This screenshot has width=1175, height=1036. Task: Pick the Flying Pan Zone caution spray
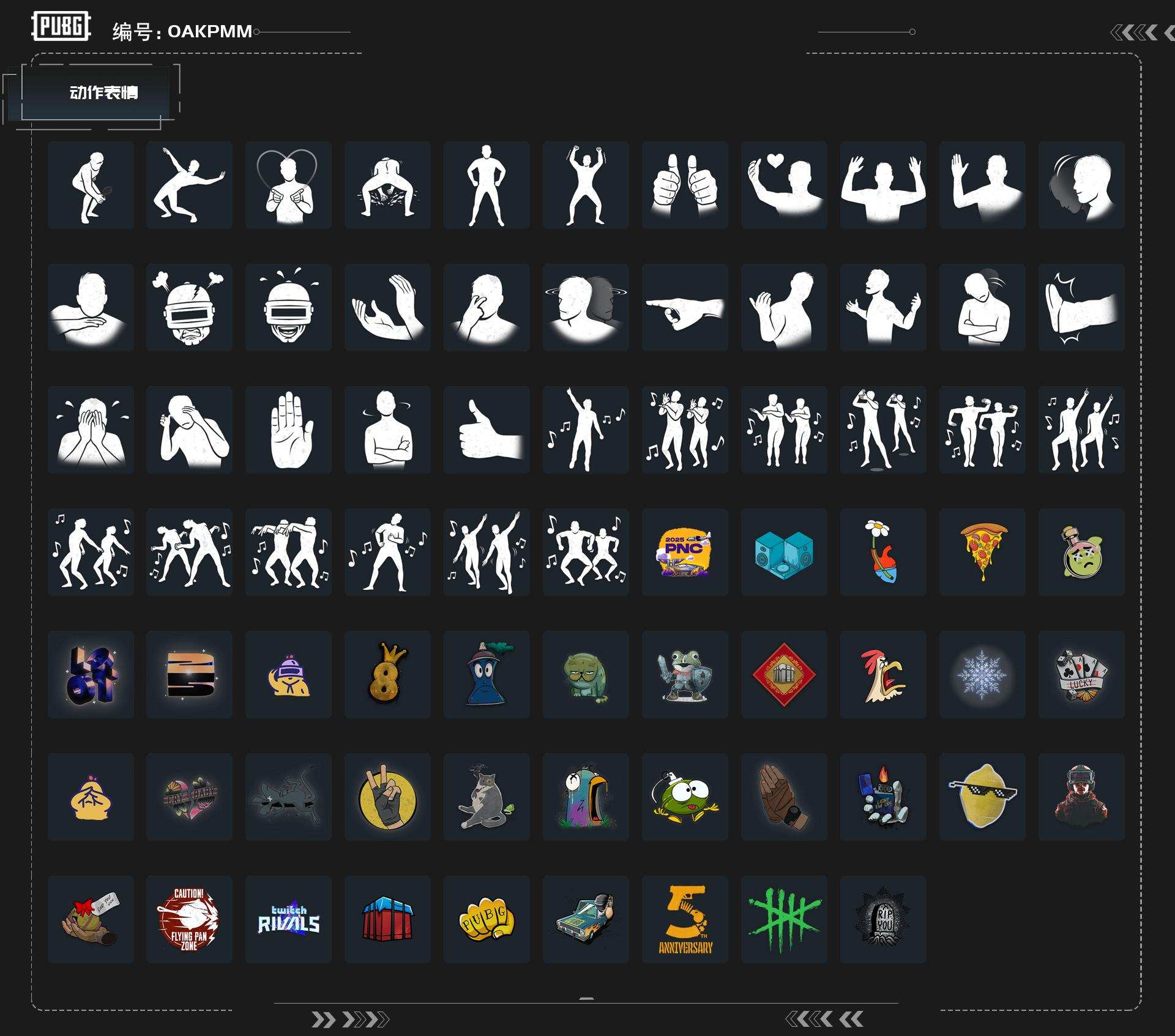pyautogui.click(x=189, y=919)
